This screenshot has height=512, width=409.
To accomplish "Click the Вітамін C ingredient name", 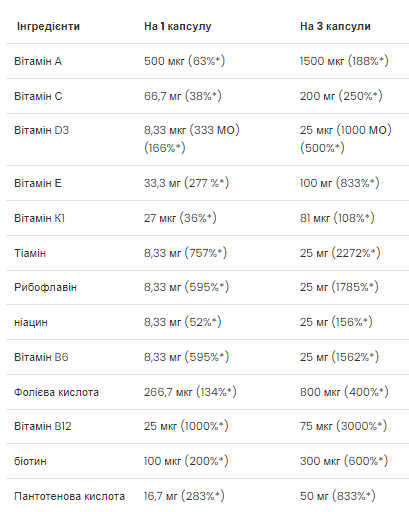I will [38, 96].
